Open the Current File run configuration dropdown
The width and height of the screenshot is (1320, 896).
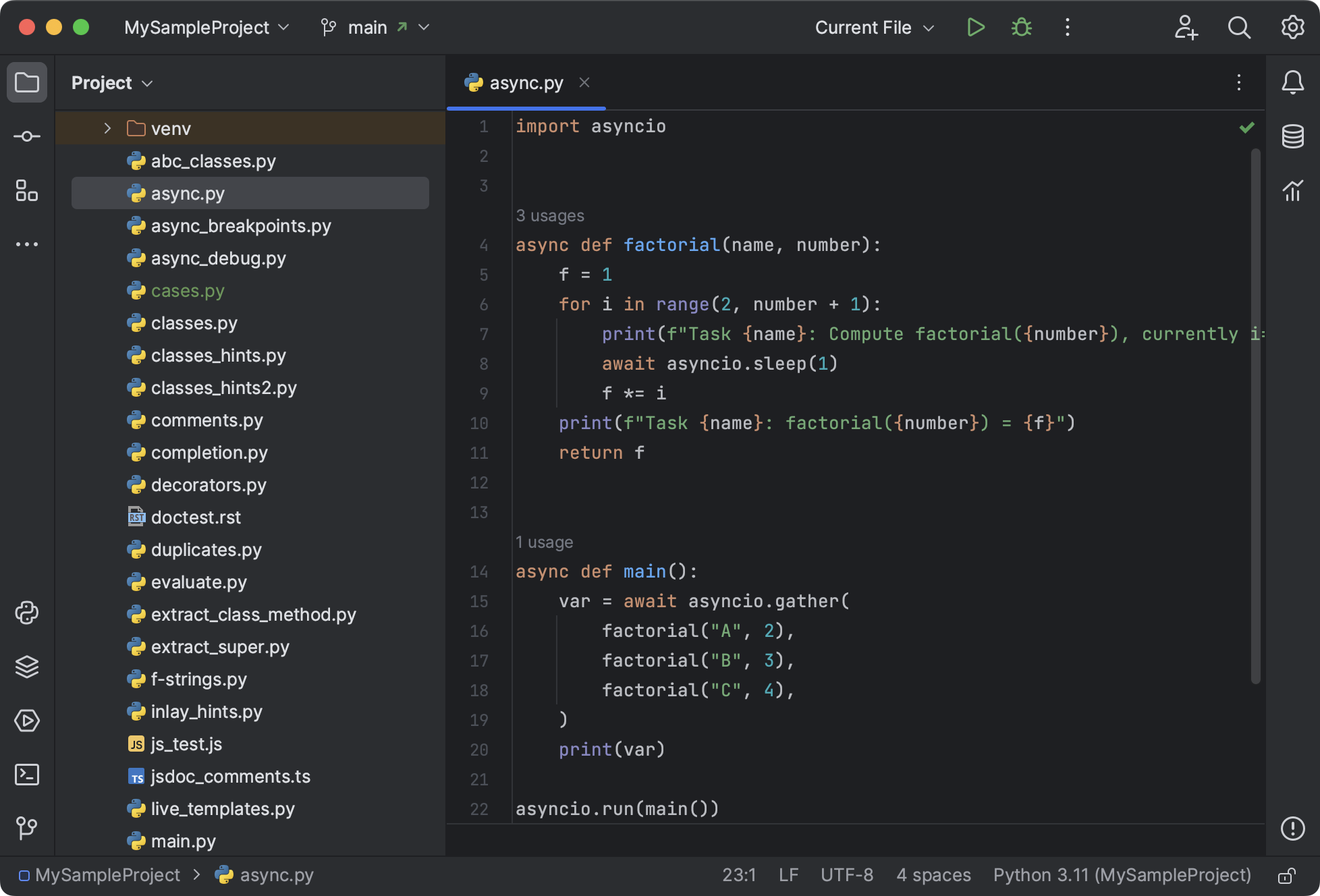pyautogui.click(x=874, y=27)
